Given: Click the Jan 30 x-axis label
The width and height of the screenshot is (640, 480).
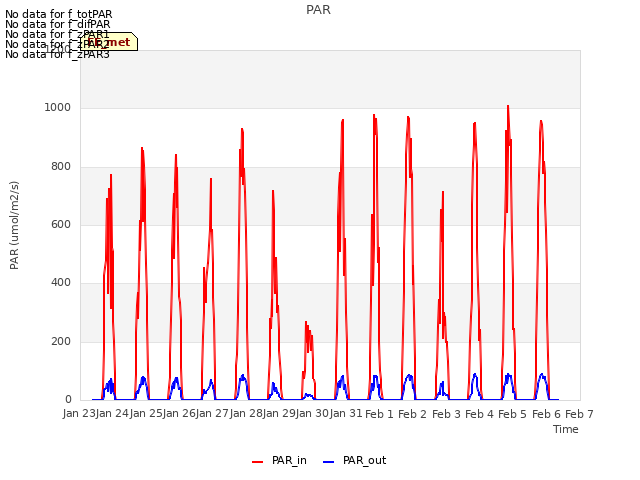Looking at the screenshot, I should tap(312, 413).
